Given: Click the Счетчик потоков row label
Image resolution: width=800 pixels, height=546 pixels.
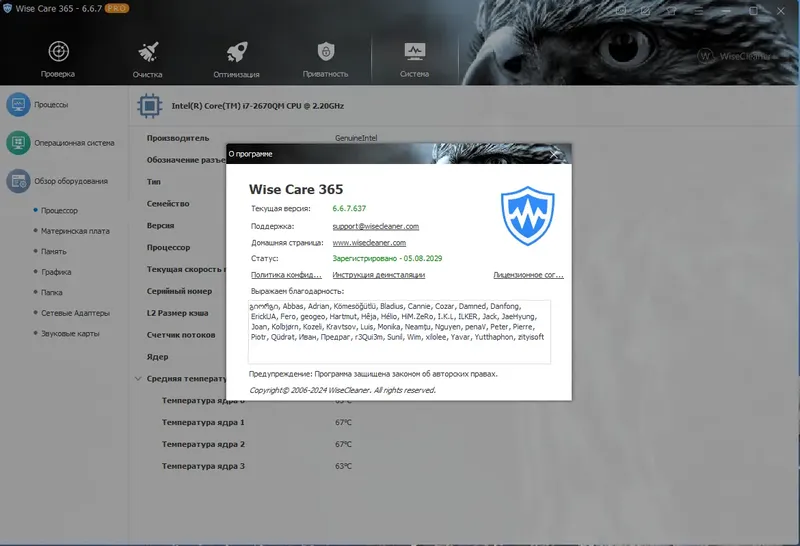Looking at the screenshot, I should 181,335.
